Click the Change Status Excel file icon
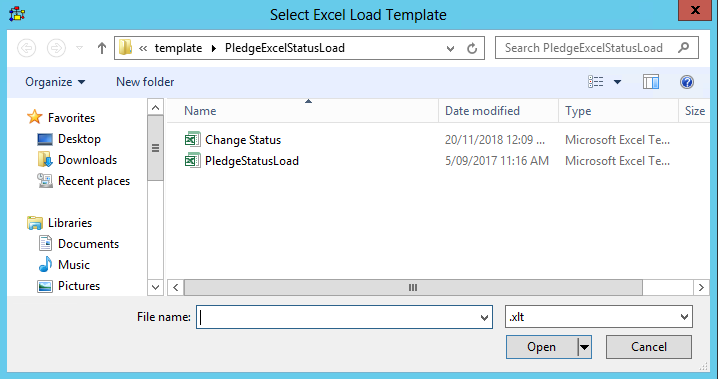Screen dimensions: 718x379 [x=192, y=139]
